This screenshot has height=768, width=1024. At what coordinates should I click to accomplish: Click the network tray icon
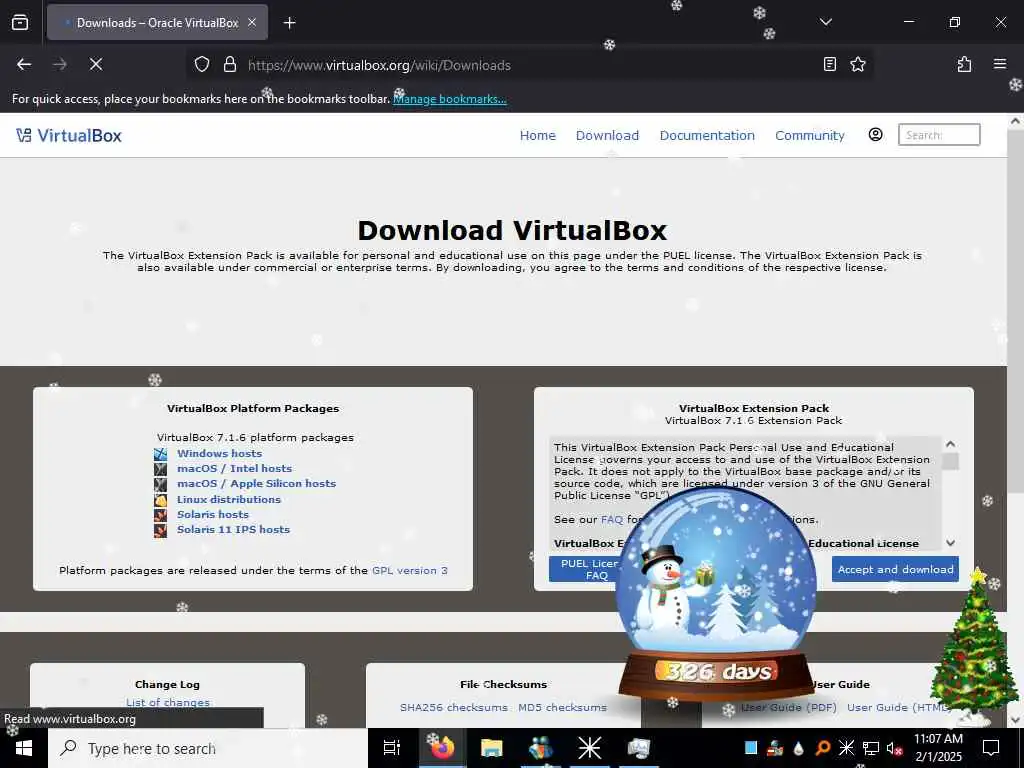point(870,748)
